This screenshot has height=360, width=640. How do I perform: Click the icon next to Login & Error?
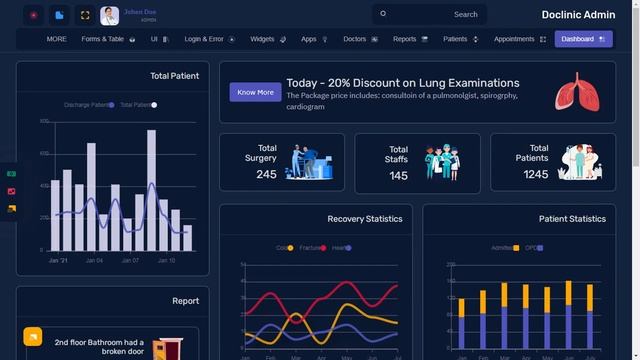tap(231, 40)
